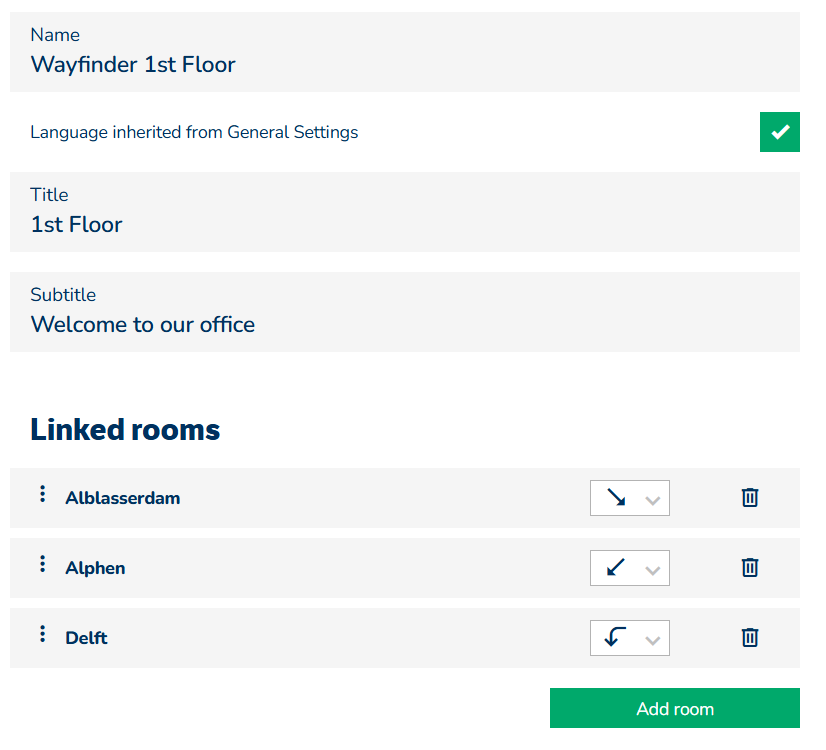Click the down-right arrow icon for Alblasserdam
Image resolution: width=826 pixels, height=750 pixels.
click(616, 498)
